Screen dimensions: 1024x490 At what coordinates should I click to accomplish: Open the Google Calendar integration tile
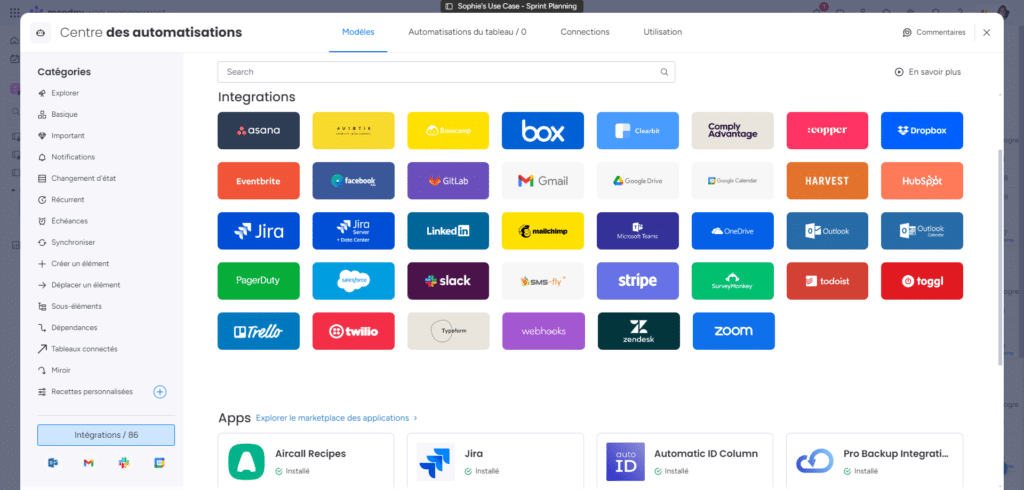click(x=733, y=181)
